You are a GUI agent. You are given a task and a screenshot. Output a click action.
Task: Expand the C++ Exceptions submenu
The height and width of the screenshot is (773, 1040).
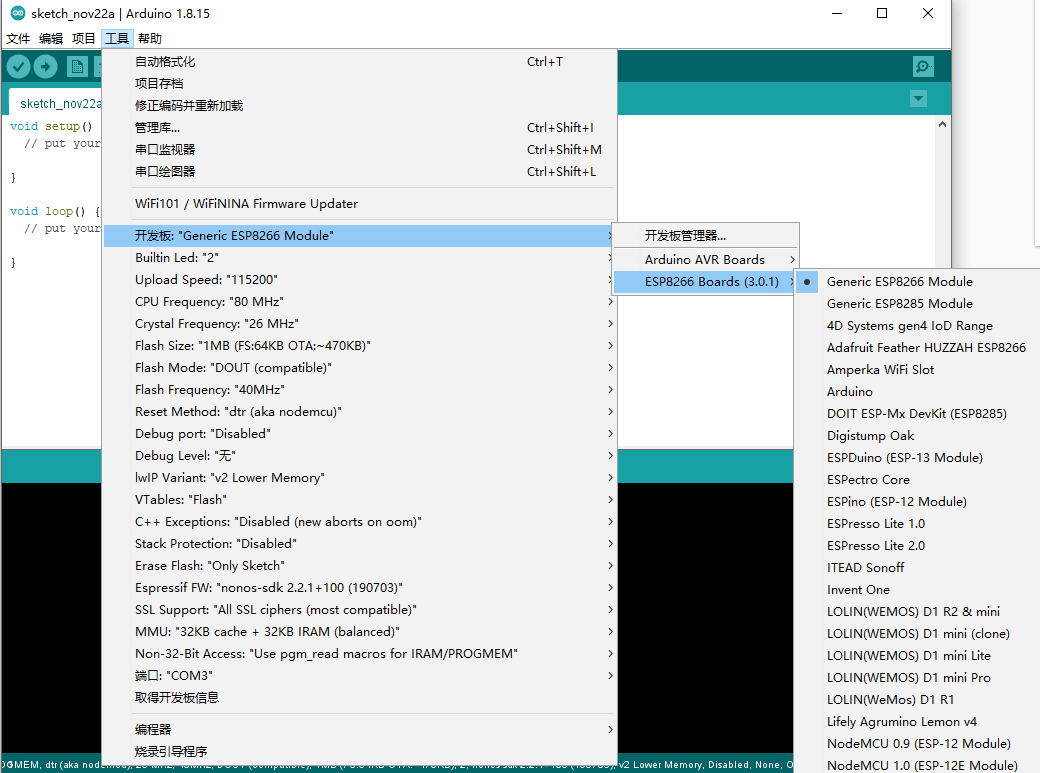click(x=360, y=522)
